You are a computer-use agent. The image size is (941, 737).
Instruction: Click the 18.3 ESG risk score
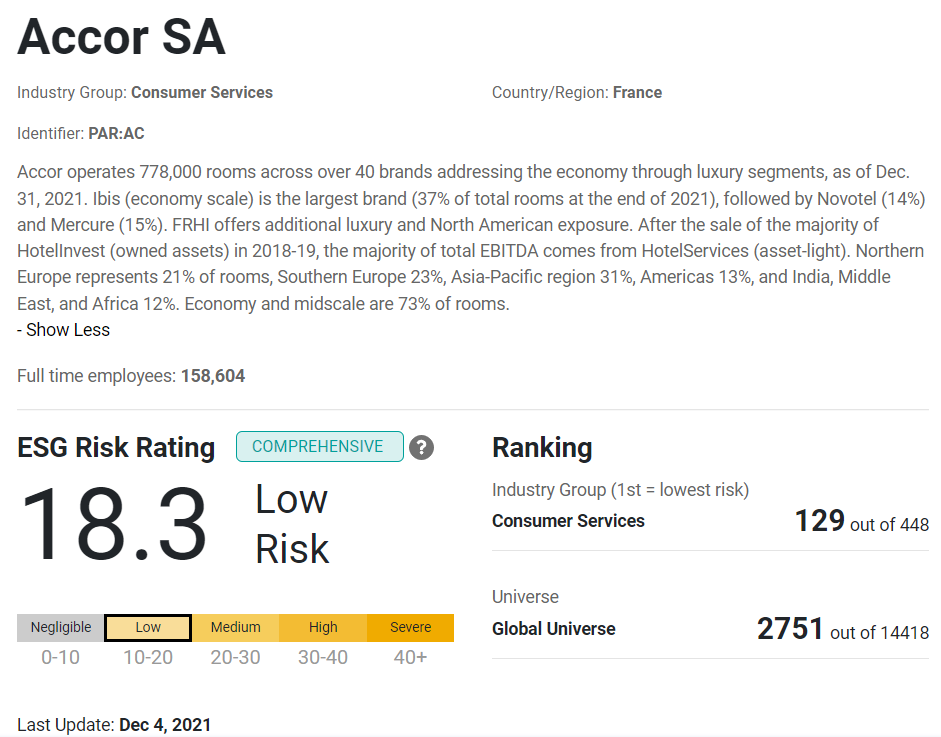[114, 525]
